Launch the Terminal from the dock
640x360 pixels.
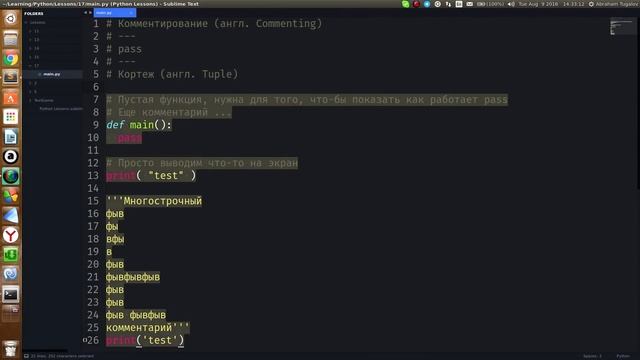[x=11, y=294]
